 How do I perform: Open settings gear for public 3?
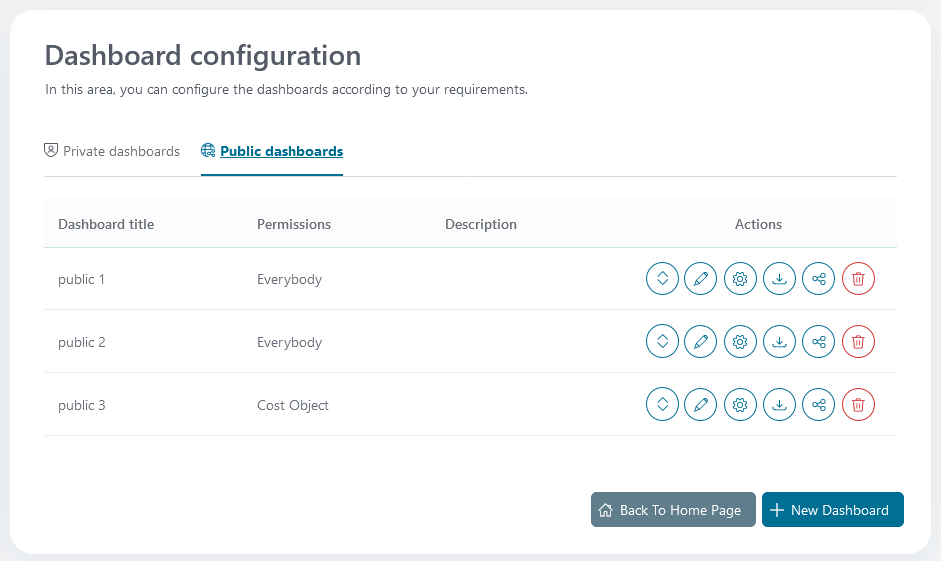(x=740, y=405)
